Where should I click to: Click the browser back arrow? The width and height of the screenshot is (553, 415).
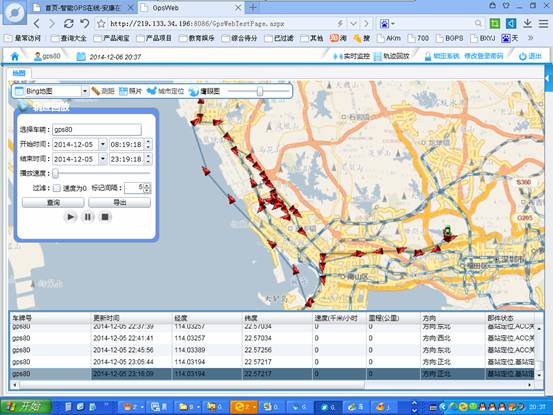pyautogui.click(x=37, y=24)
